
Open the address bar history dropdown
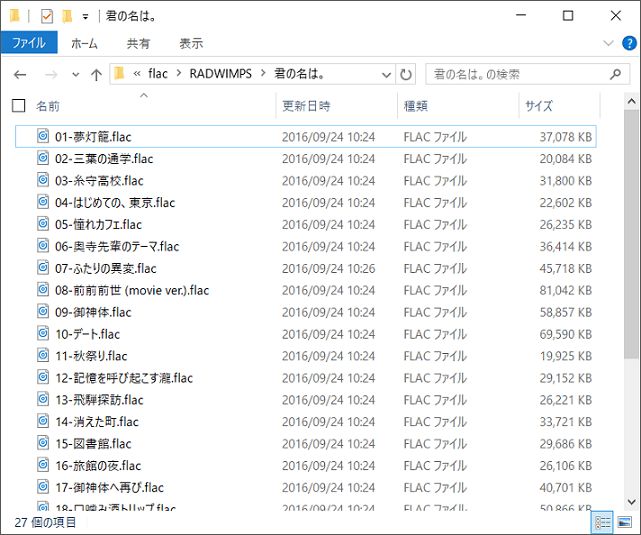(386, 75)
